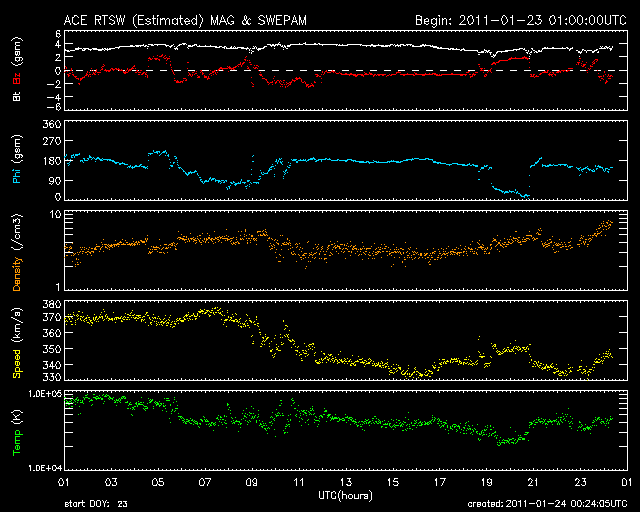Click the green 'Temp (K)' axis label
This screenshot has width=640, height=512.
tap(17, 433)
